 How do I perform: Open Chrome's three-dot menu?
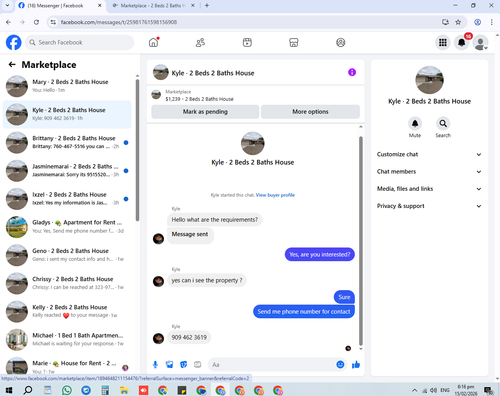[492, 22]
